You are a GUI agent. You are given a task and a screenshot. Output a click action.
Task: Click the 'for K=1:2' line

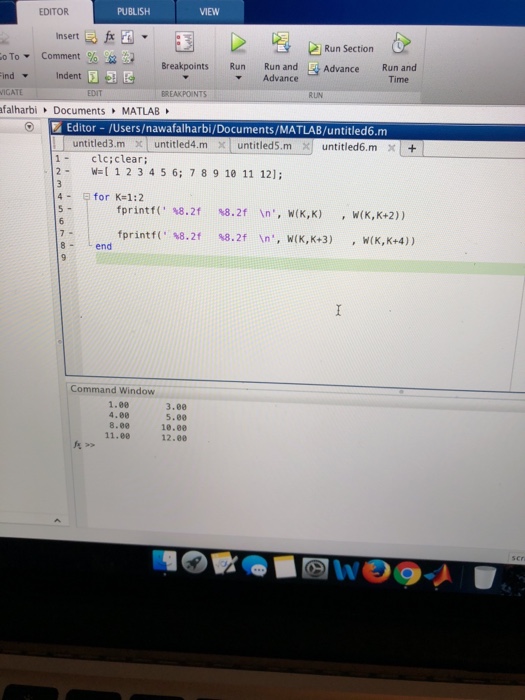click(118, 197)
